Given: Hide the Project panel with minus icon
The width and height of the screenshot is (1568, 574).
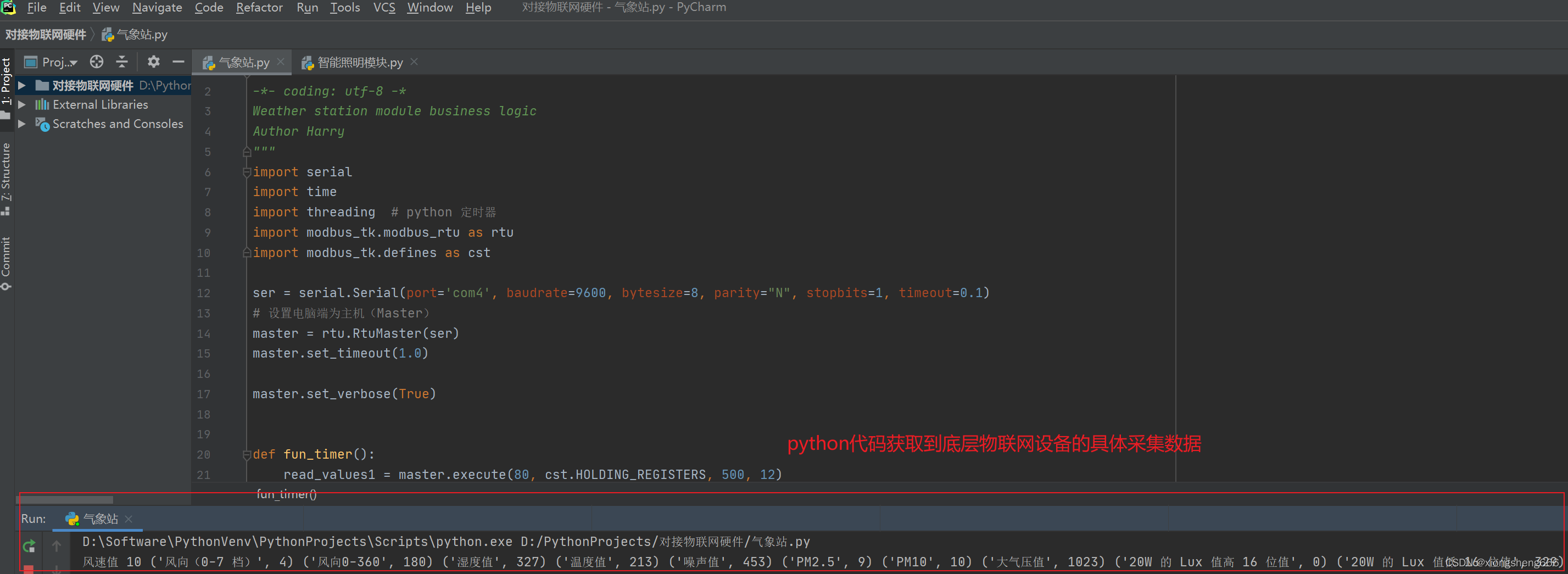Looking at the screenshot, I should [178, 62].
